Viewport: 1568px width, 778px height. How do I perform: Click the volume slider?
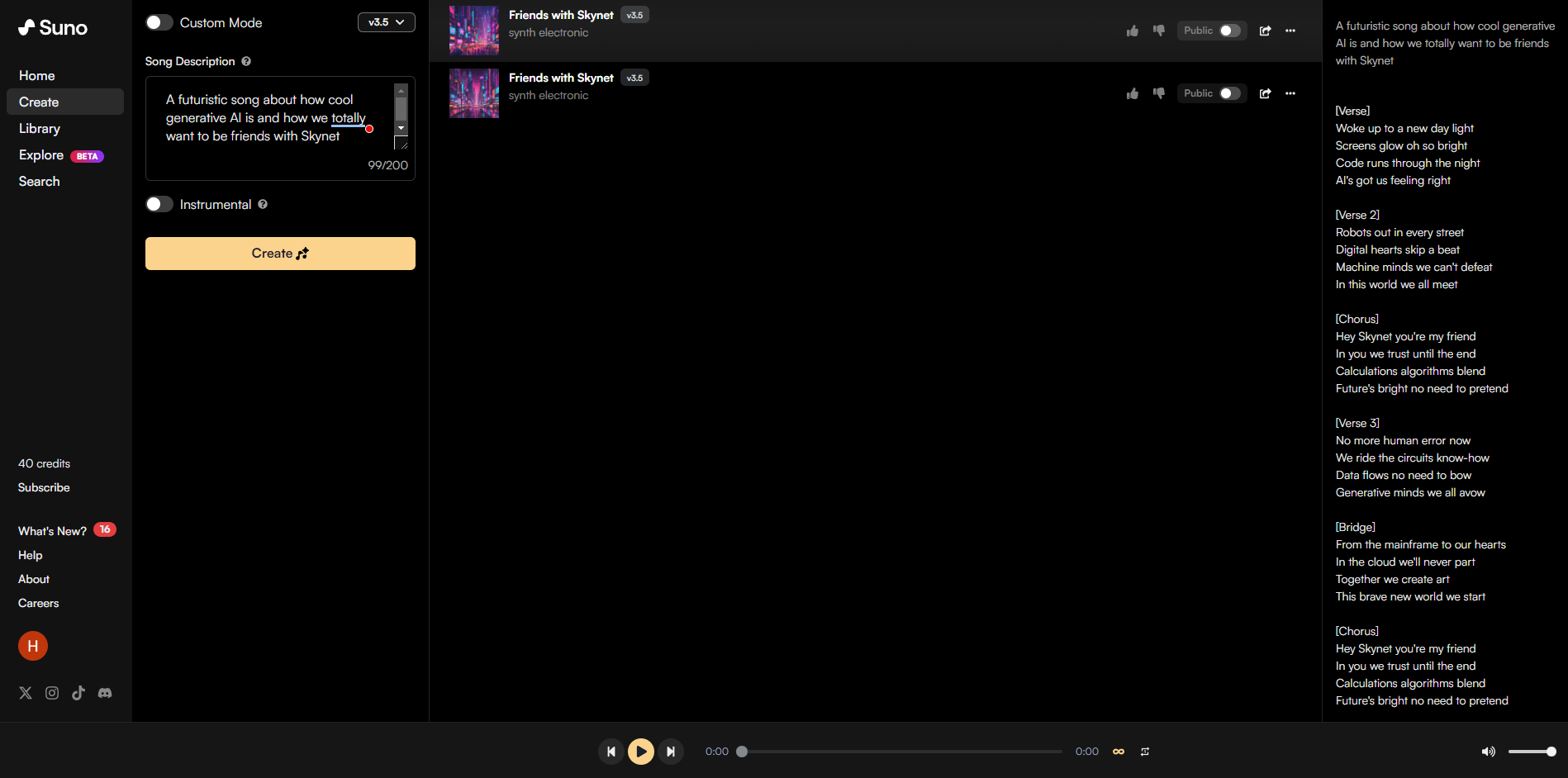point(1530,752)
